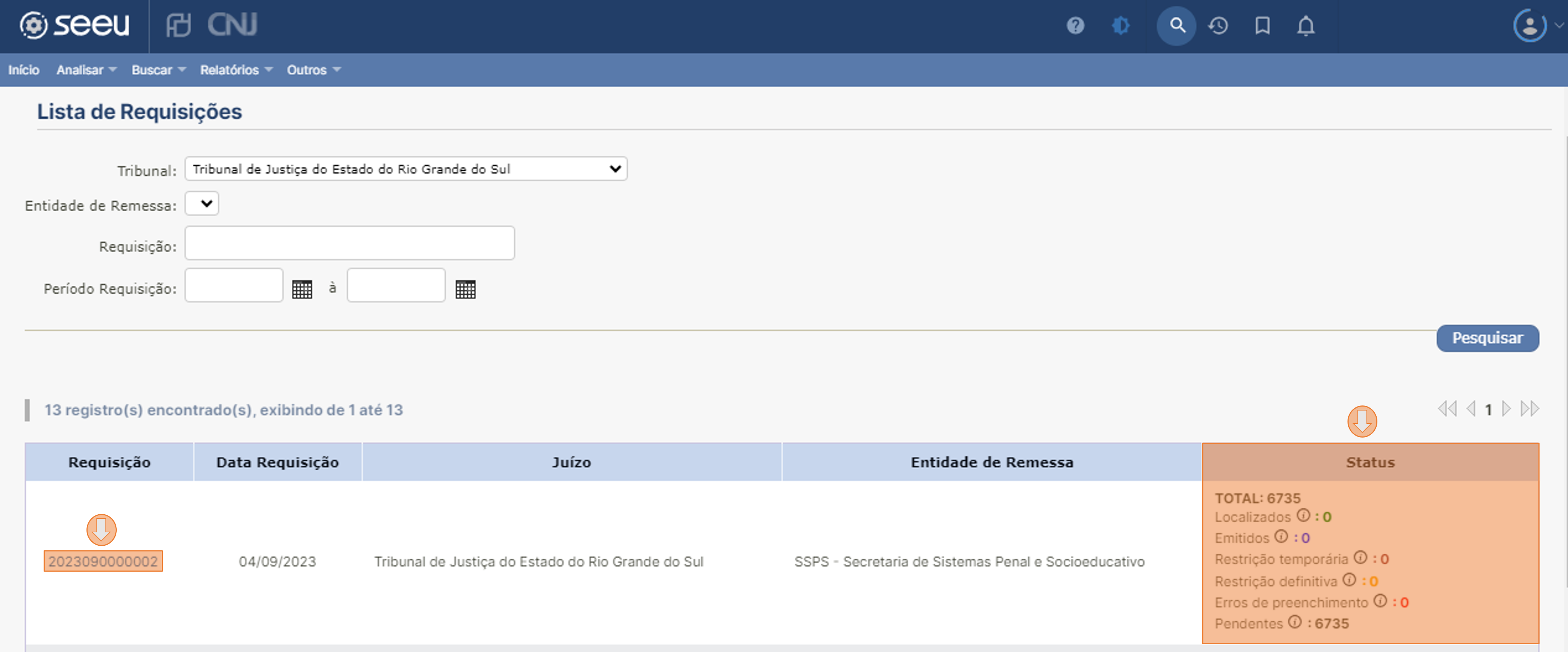Go to Início menu
1568x652 pixels.
click(x=24, y=70)
